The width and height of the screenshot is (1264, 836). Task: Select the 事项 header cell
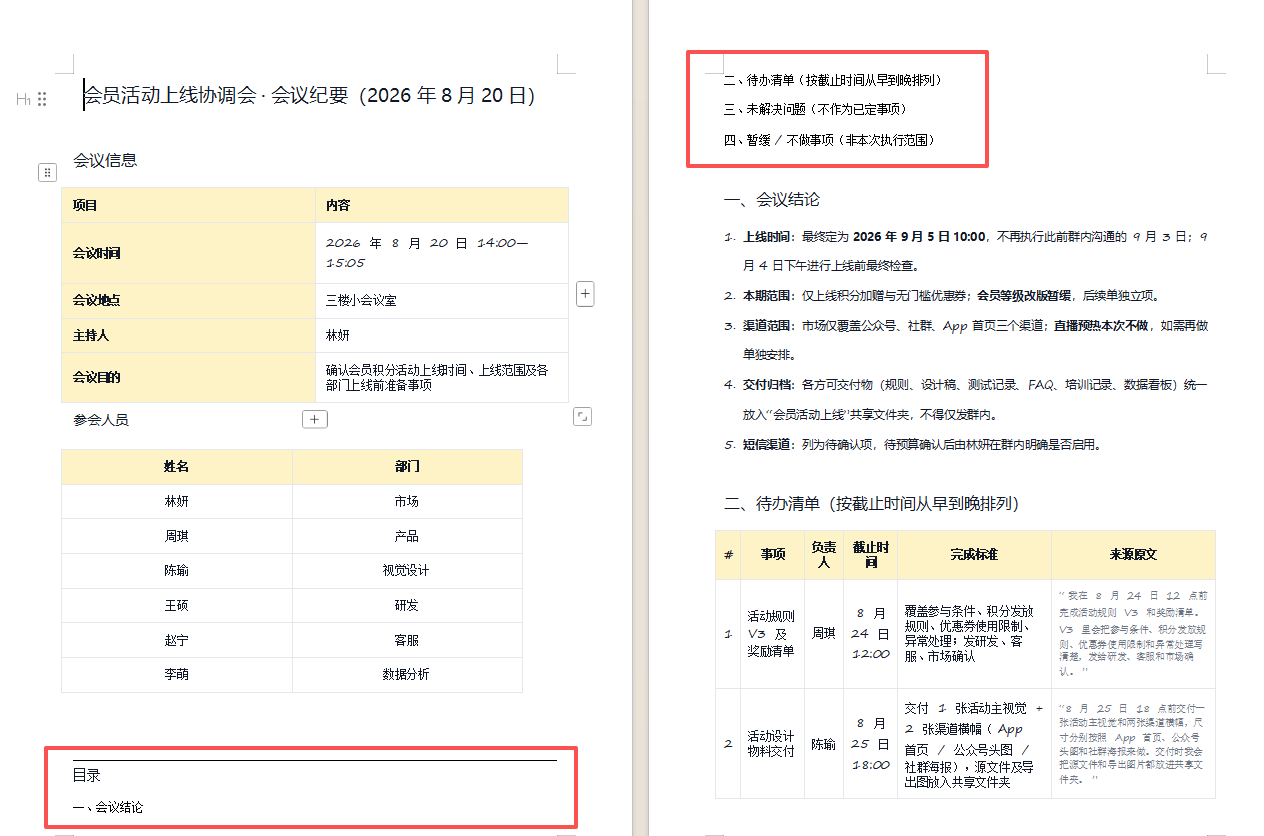click(773, 555)
